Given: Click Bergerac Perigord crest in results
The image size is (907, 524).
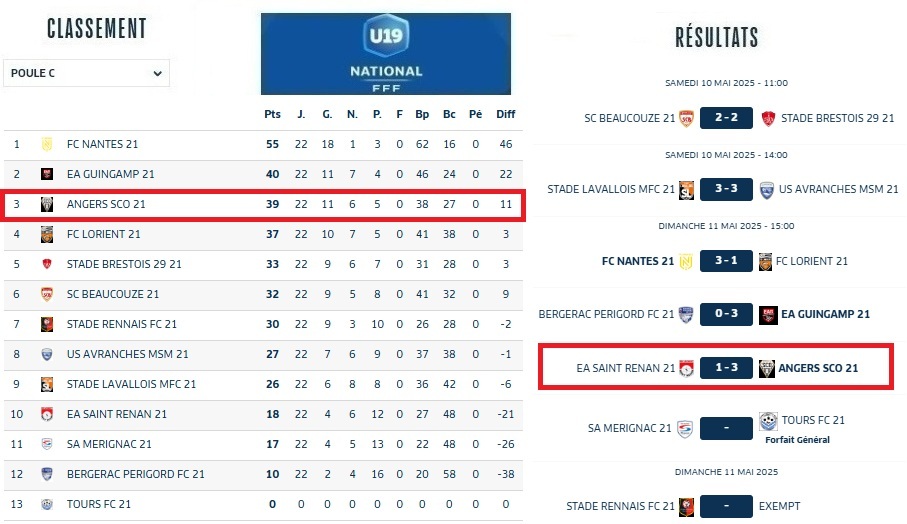Looking at the screenshot, I should coord(686,314).
